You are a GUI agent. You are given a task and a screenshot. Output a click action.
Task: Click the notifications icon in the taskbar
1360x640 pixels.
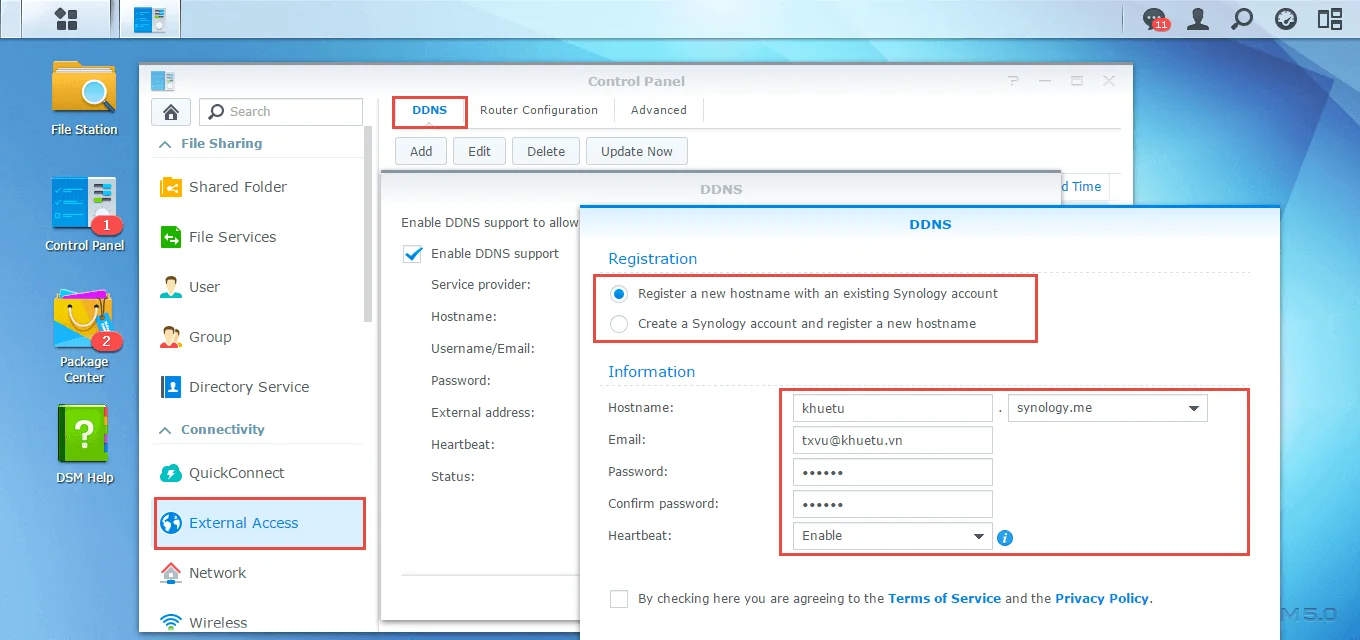point(1152,18)
